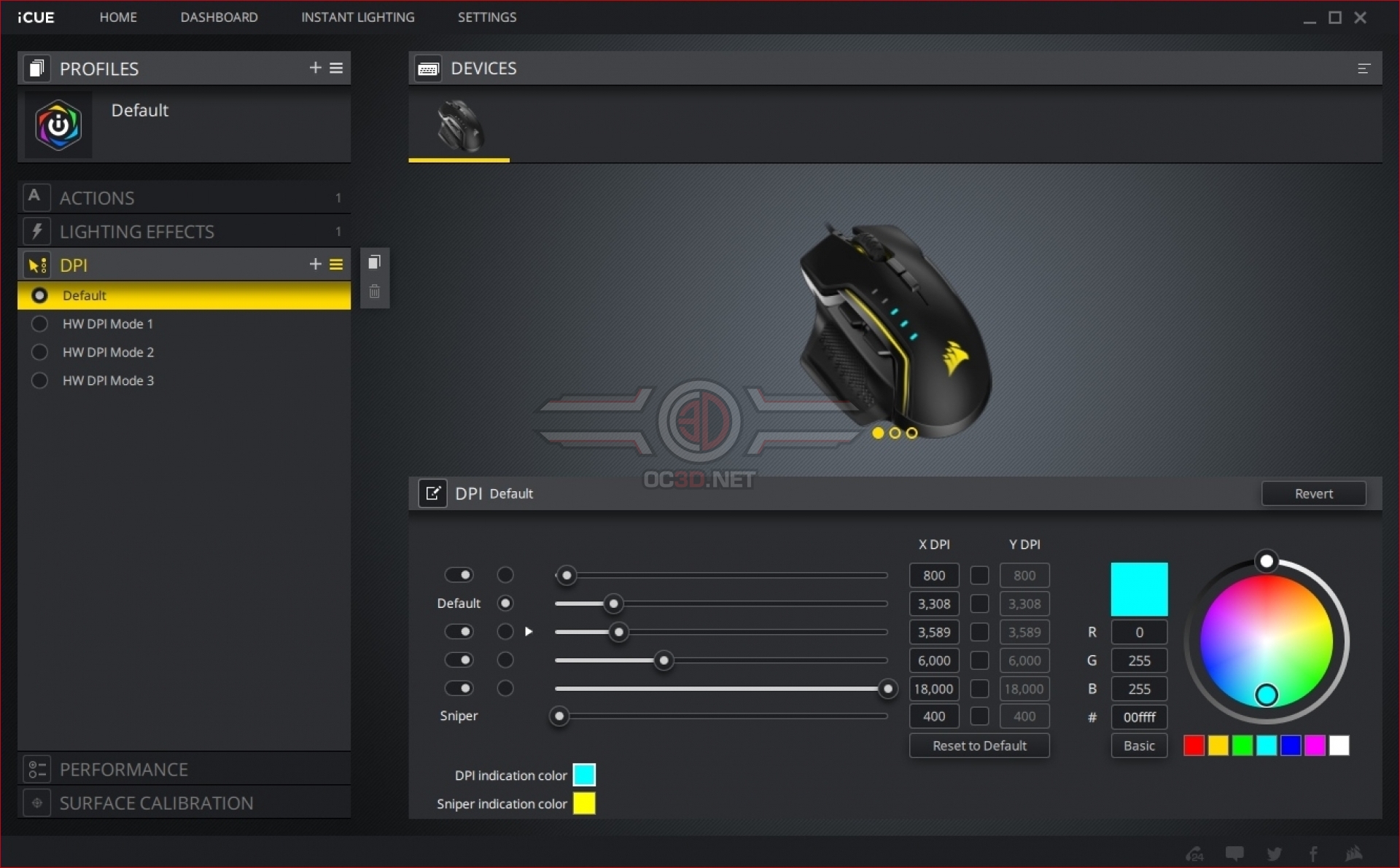Open the Dashboard tab
1400x868 pixels.
(219, 17)
